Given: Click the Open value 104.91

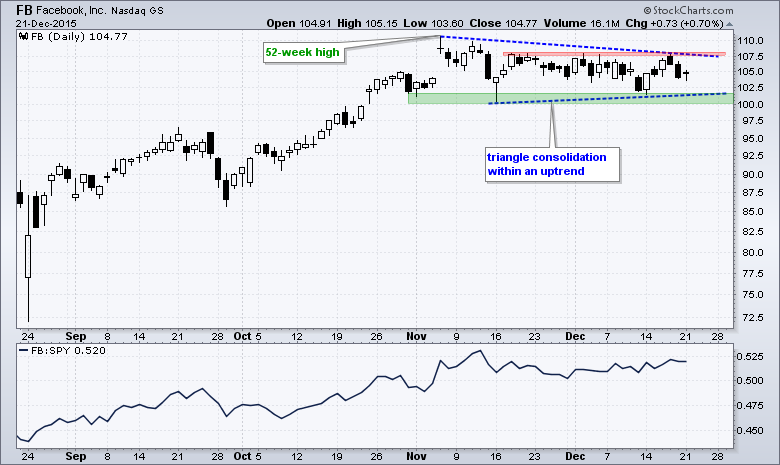Looking at the screenshot, I should tap(315, 23).
